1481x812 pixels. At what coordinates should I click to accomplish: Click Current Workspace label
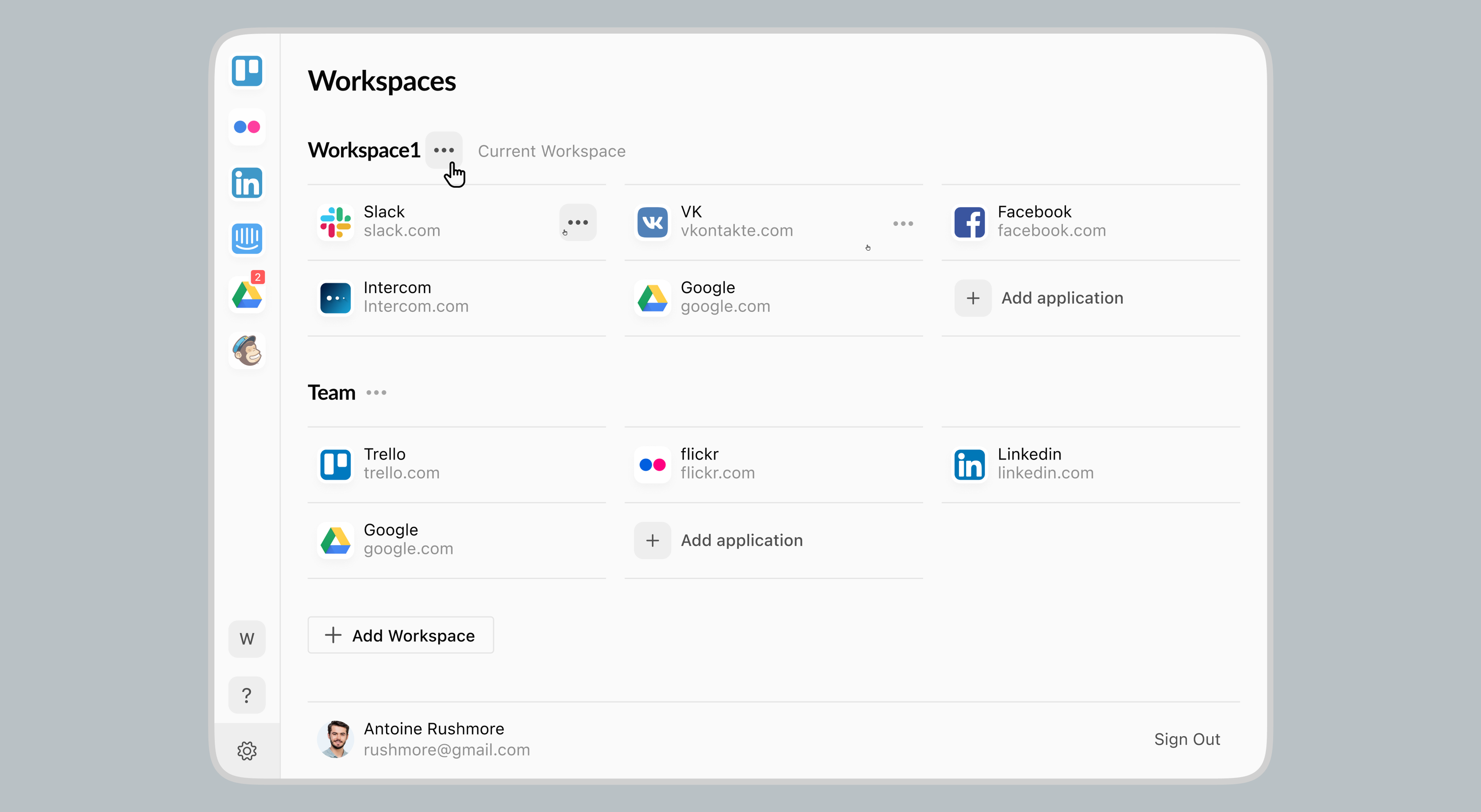pyautogui.click(x=552, y=151)
